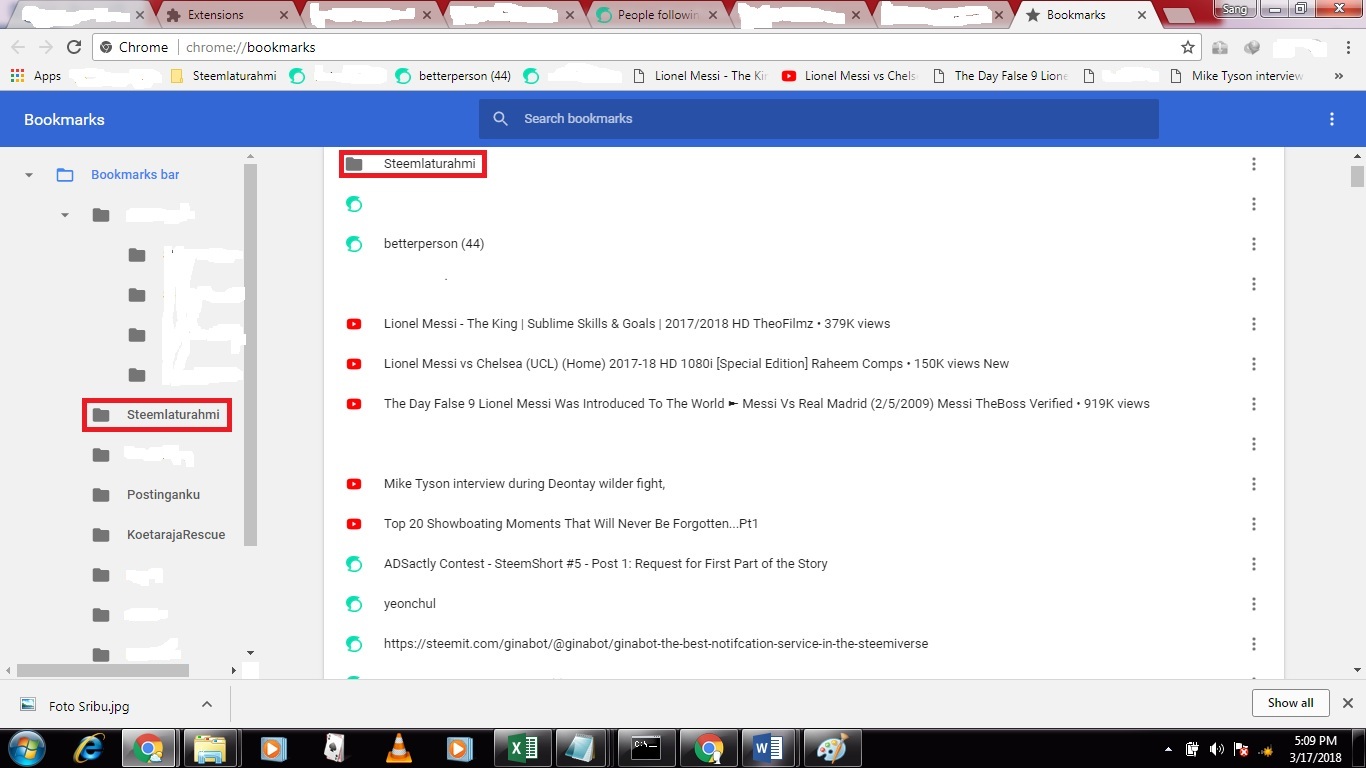Viewport: 1366px width, 768px height.
Task: Bookmark this page with the star icon
Action: point(1188,47)
